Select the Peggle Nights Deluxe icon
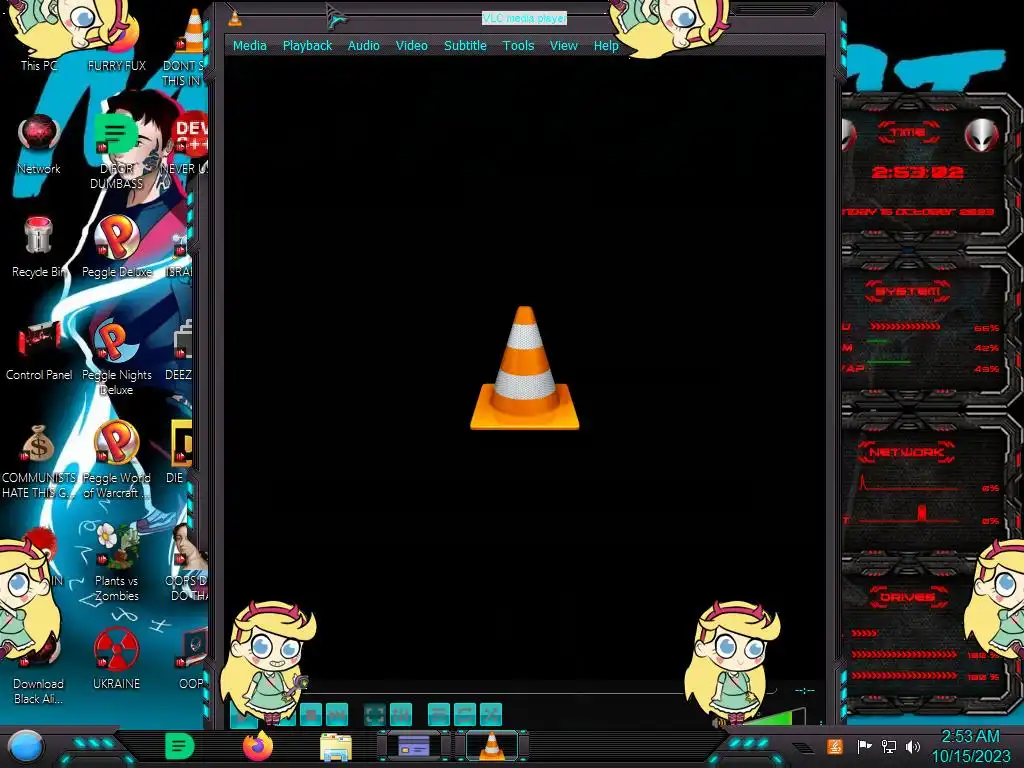 (x=116, y=358)
